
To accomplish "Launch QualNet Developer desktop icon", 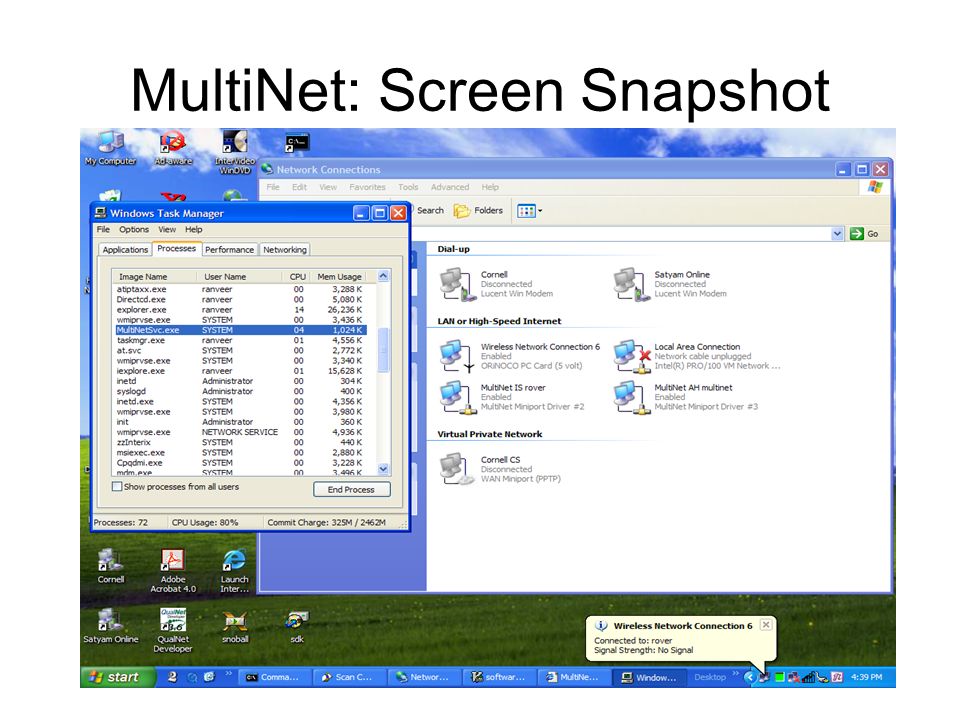I will (x=173, y=630).
